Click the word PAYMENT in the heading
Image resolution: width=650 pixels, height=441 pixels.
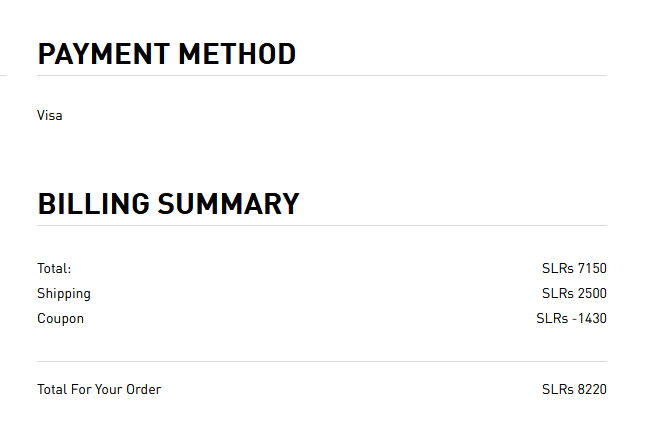click(104, 54)
